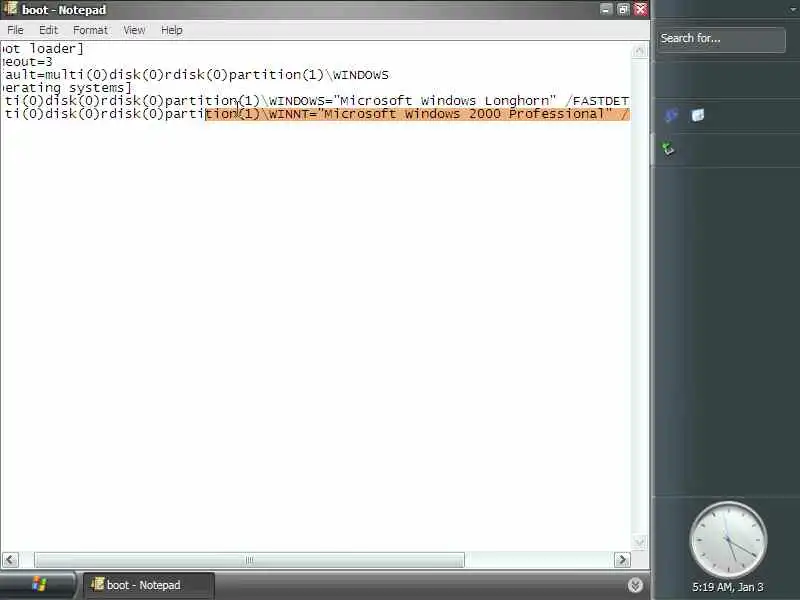Select boot - Notepad taskbar button
This screenshot has height=600, width=800.
coord(148,585)
